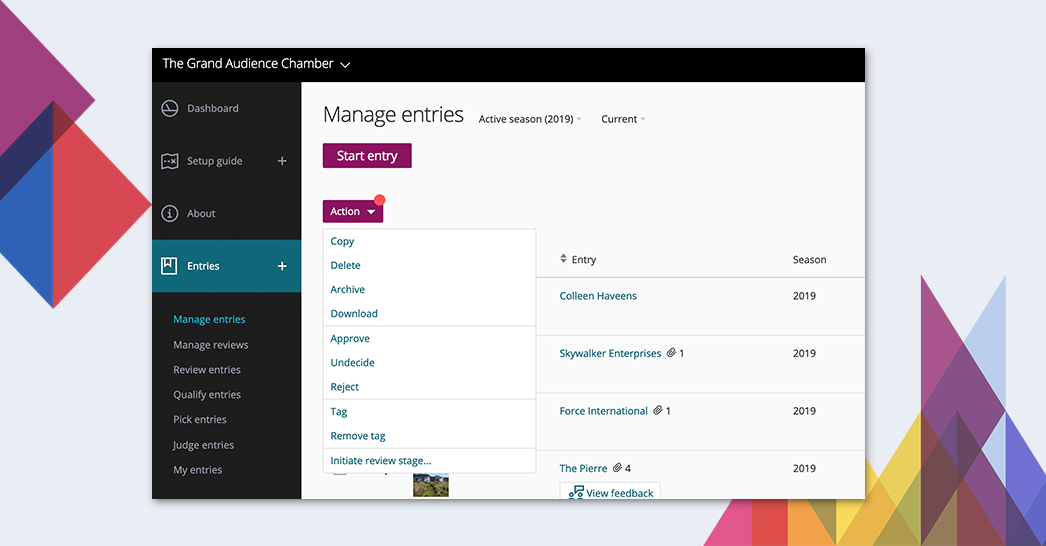The width and height of the screenshot is (1046, 546).
Task: Click Skywalker Enterprises attachment paperclip icon
Action: click(x=671, y=353)
